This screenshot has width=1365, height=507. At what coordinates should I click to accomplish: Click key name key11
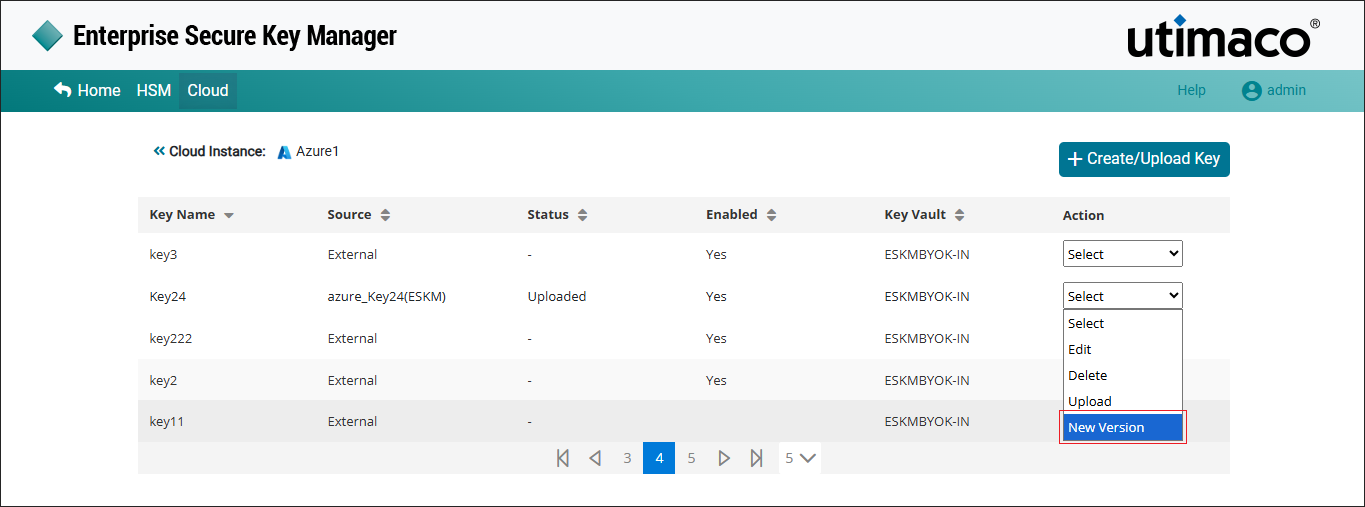pyautogui.click(x=166, y=422)
